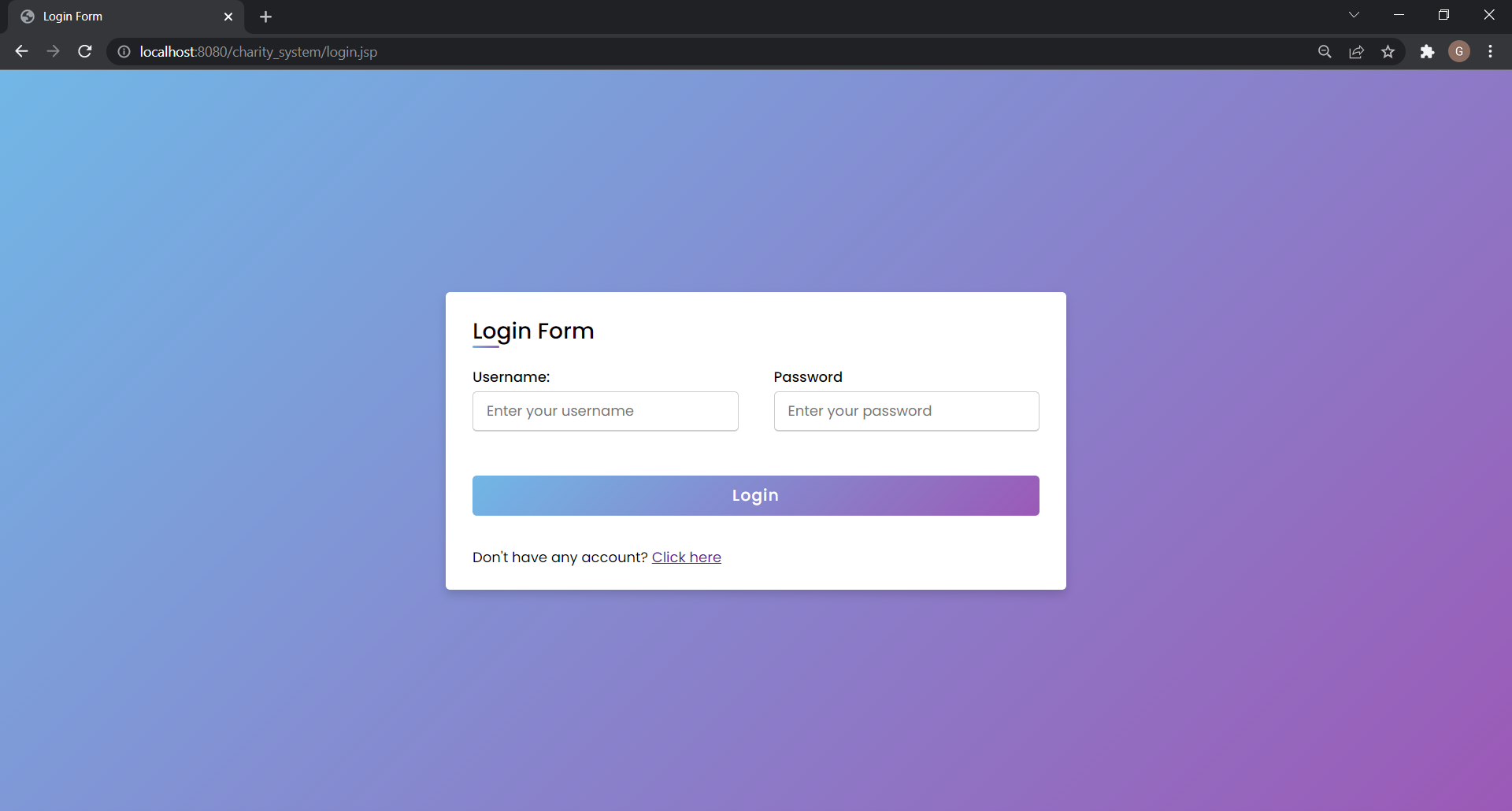Click the Password field labeled Enter your password
Image resolution: width=1512 pixels, height=811 pixels.
[906, 411]
